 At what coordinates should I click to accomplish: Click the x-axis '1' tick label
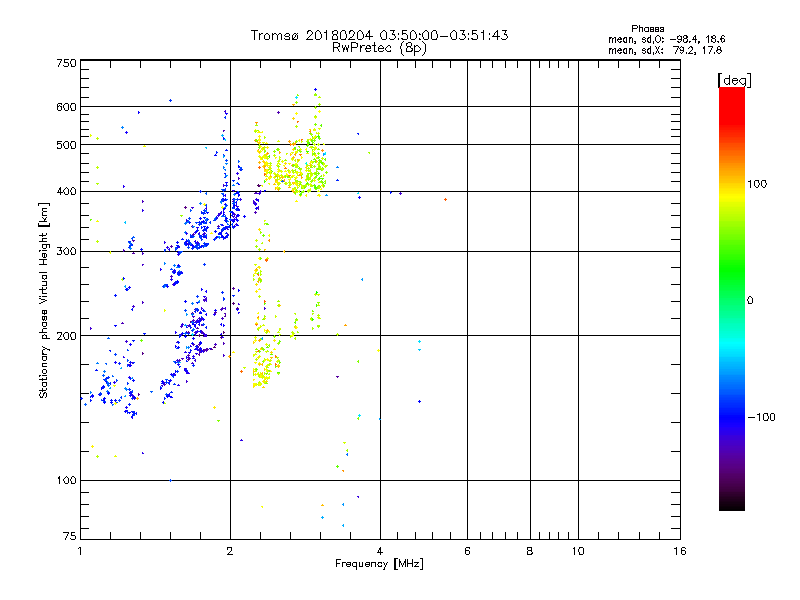pyautogui.click(x=80, y=552)
